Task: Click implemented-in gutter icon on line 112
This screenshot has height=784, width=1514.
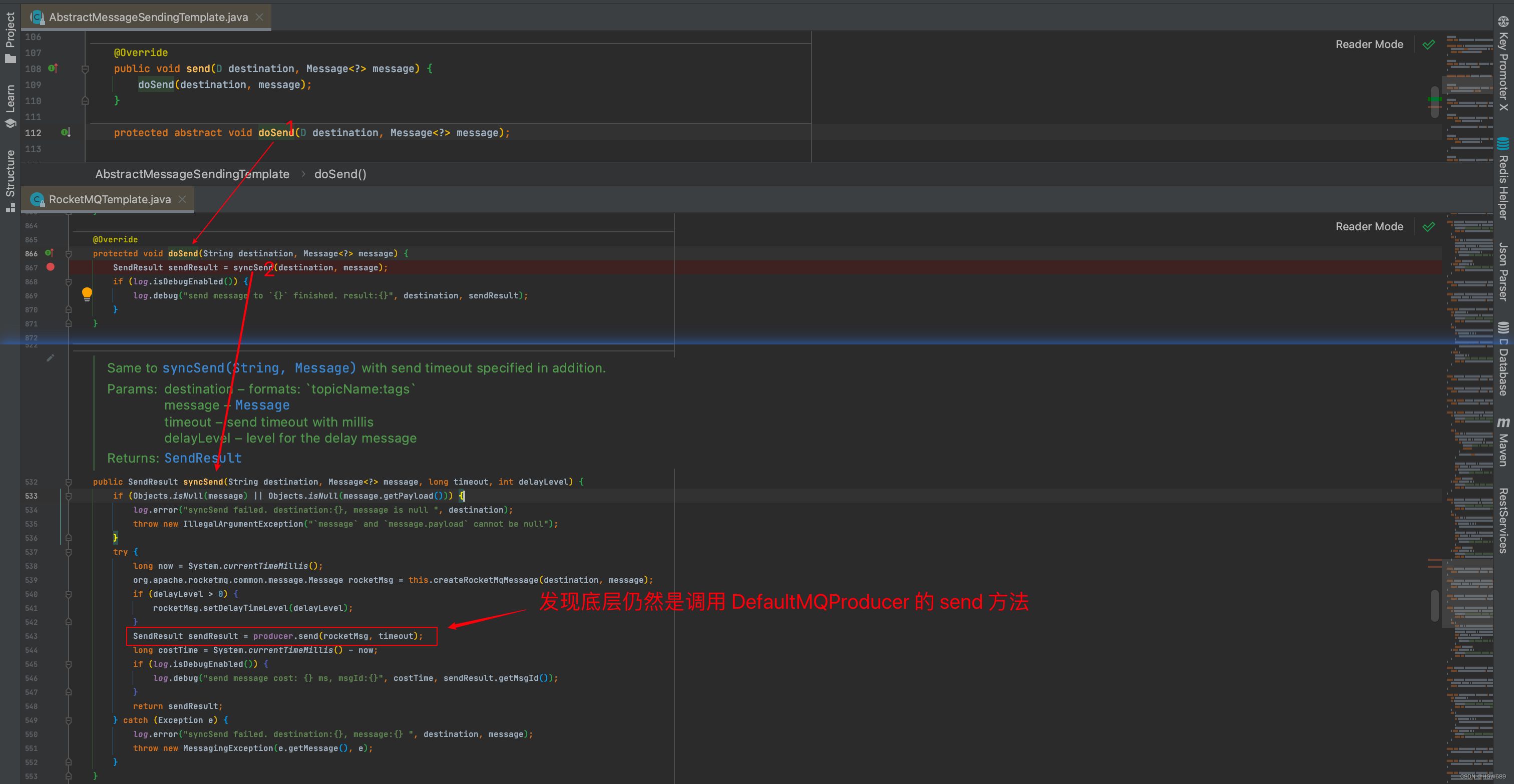Action: coord(66,132)
